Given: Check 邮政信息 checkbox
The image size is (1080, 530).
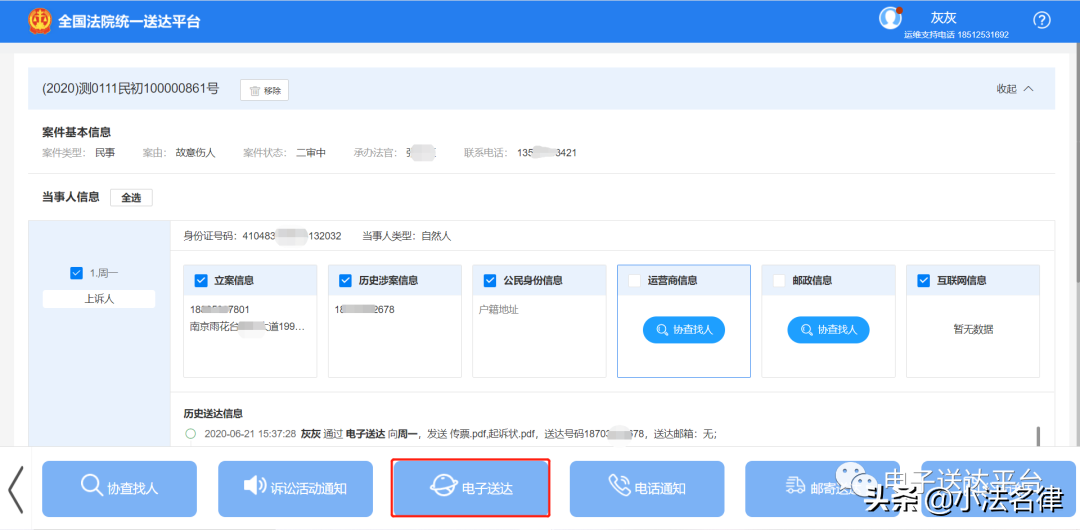Looking at the screenshot, I should pyautogui.click(x=779, y=281).
